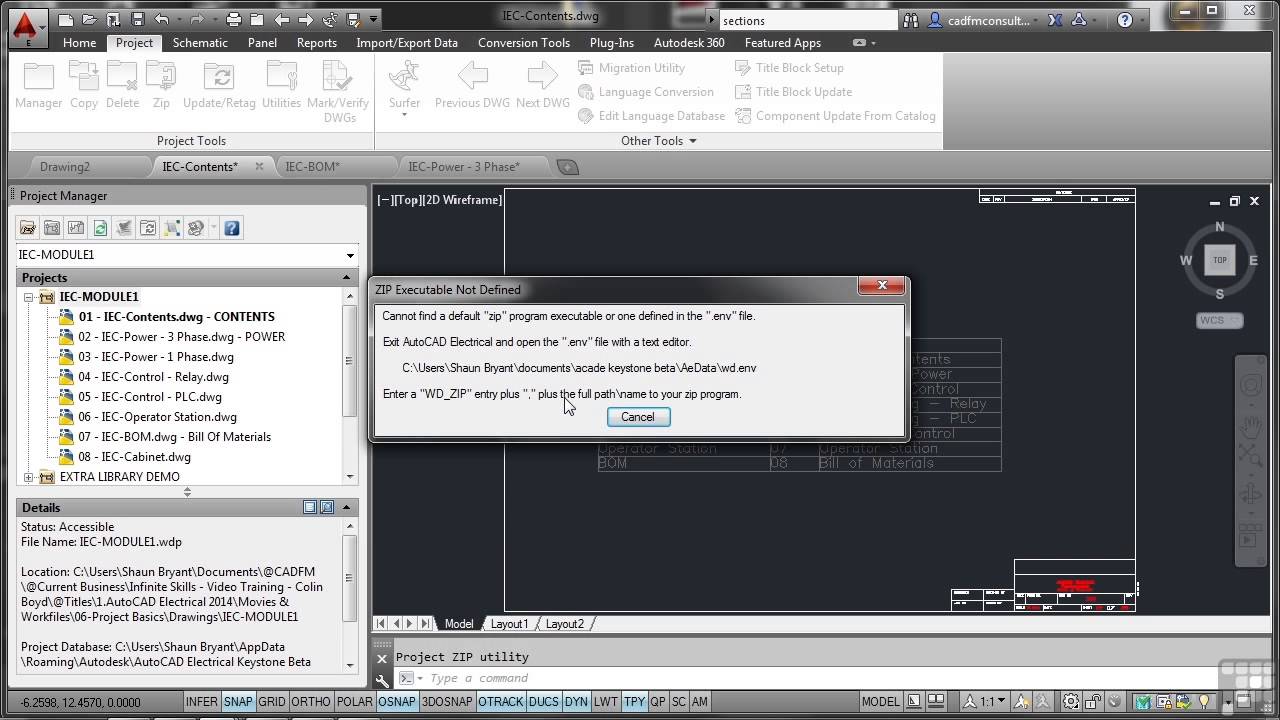Click Title Block Setup

coord(790,68)
